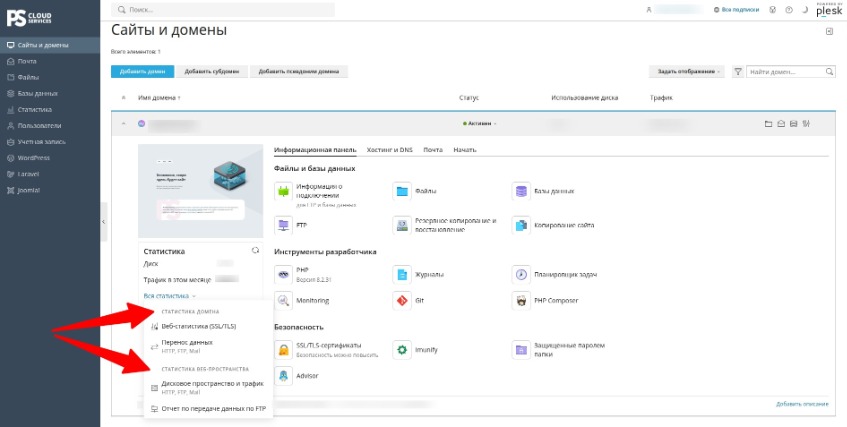Image resolution: width=847 pixels, height=427 pixels.
Task: Open the FTP access icon
Action: (x=283, y=225)
